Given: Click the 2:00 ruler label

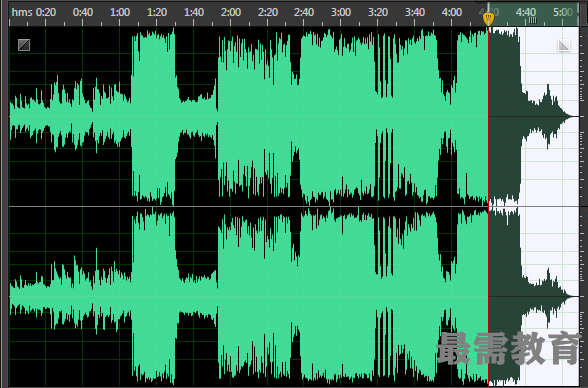Looking at the screenshot, I should (x=231, y=12).
